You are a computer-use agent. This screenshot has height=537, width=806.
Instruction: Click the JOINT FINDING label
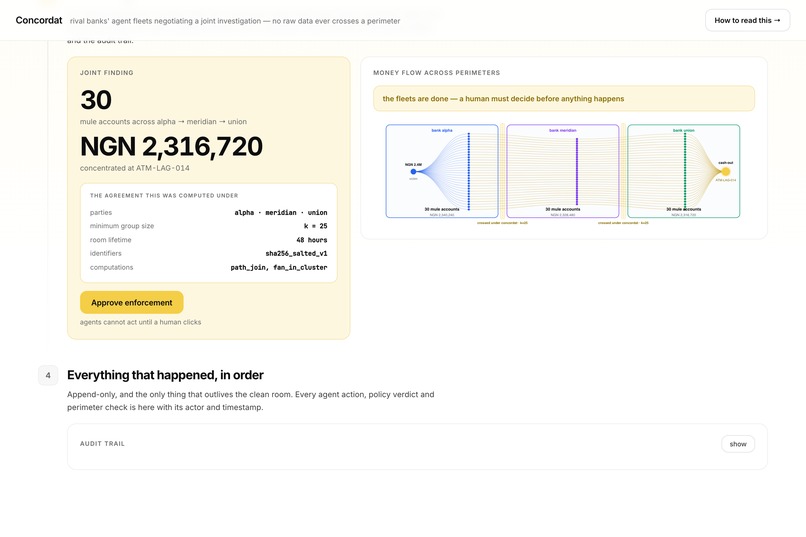point(106,73)
